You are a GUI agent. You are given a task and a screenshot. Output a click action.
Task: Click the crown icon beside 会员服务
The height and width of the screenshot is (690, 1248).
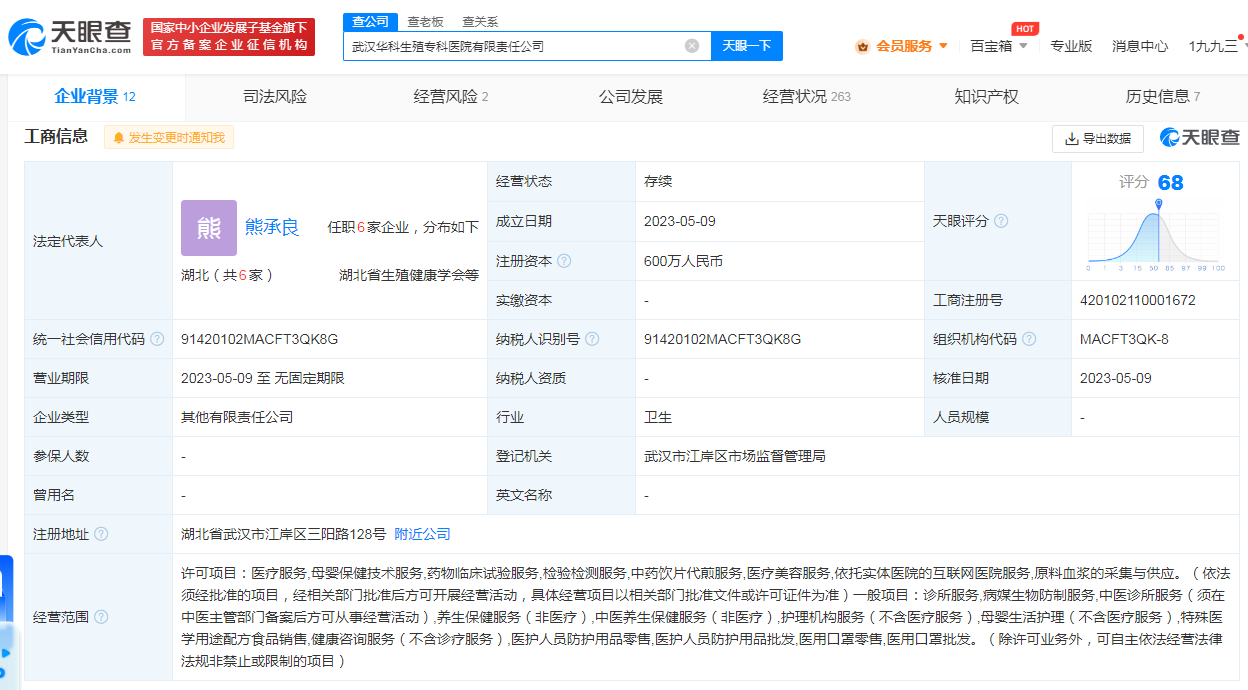[862, 46]
